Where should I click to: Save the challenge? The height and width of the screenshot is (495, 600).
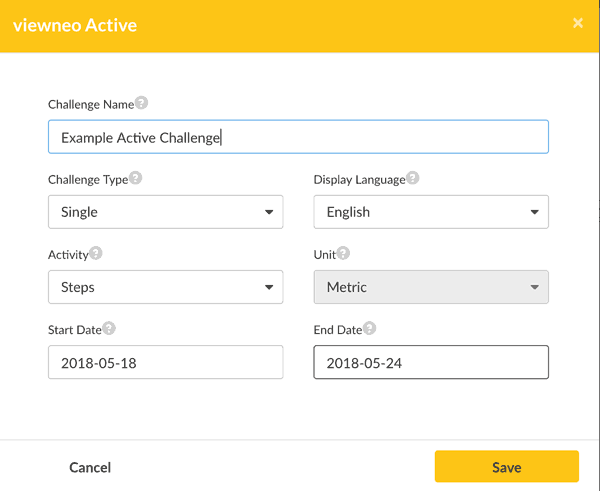(507, 466)
